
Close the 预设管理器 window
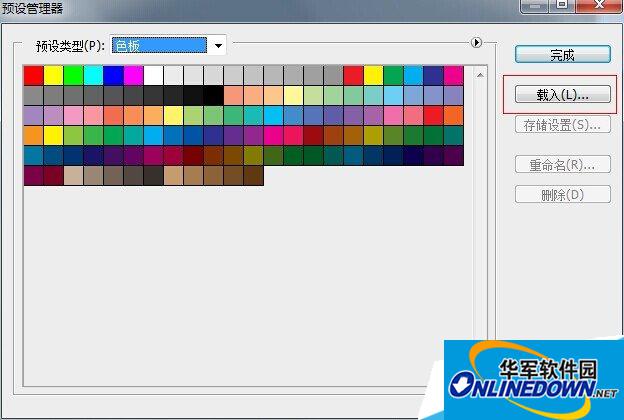click(600, 6)
